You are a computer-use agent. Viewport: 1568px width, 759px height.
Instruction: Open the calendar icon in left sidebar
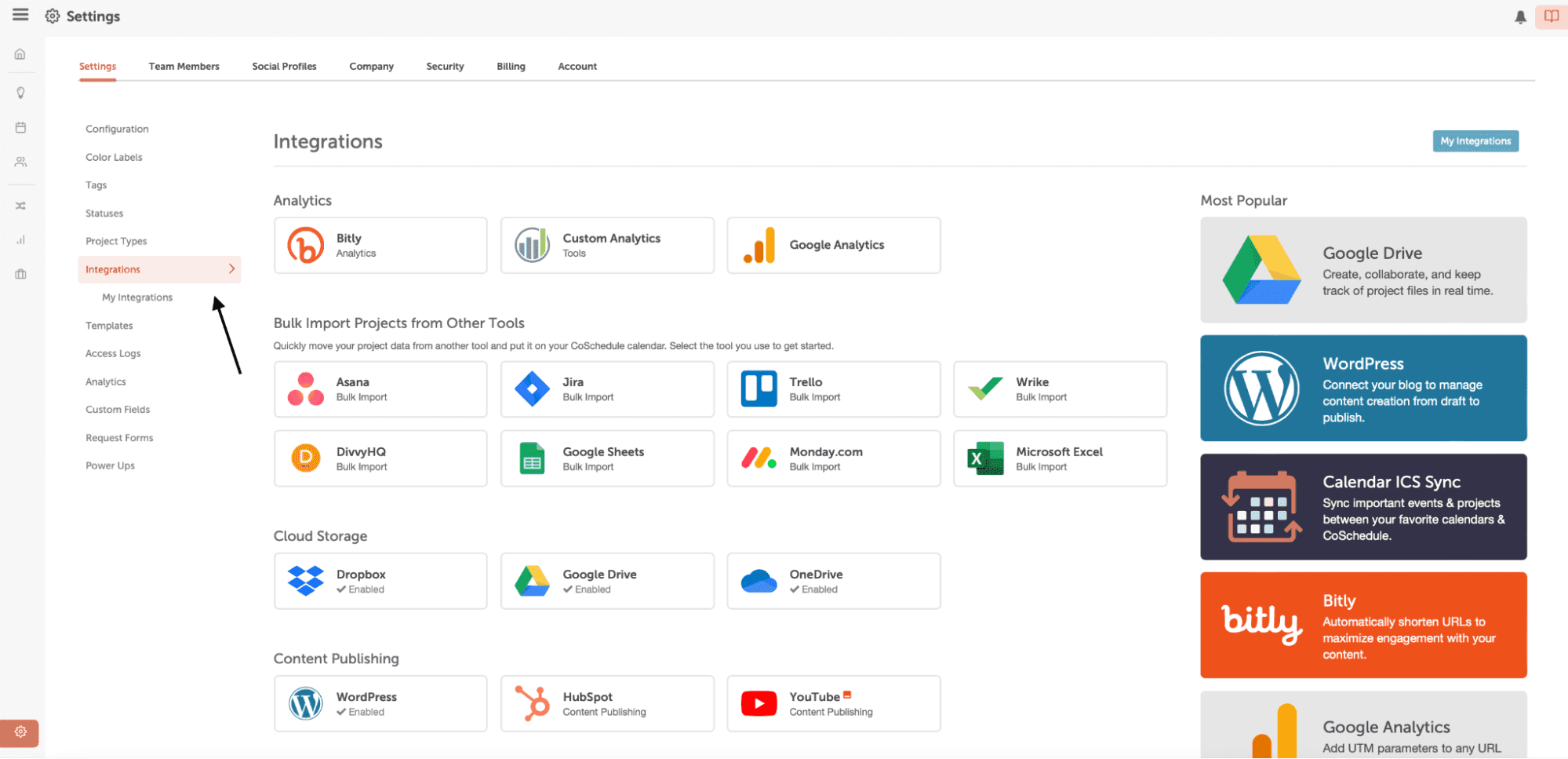coord(20,127)
